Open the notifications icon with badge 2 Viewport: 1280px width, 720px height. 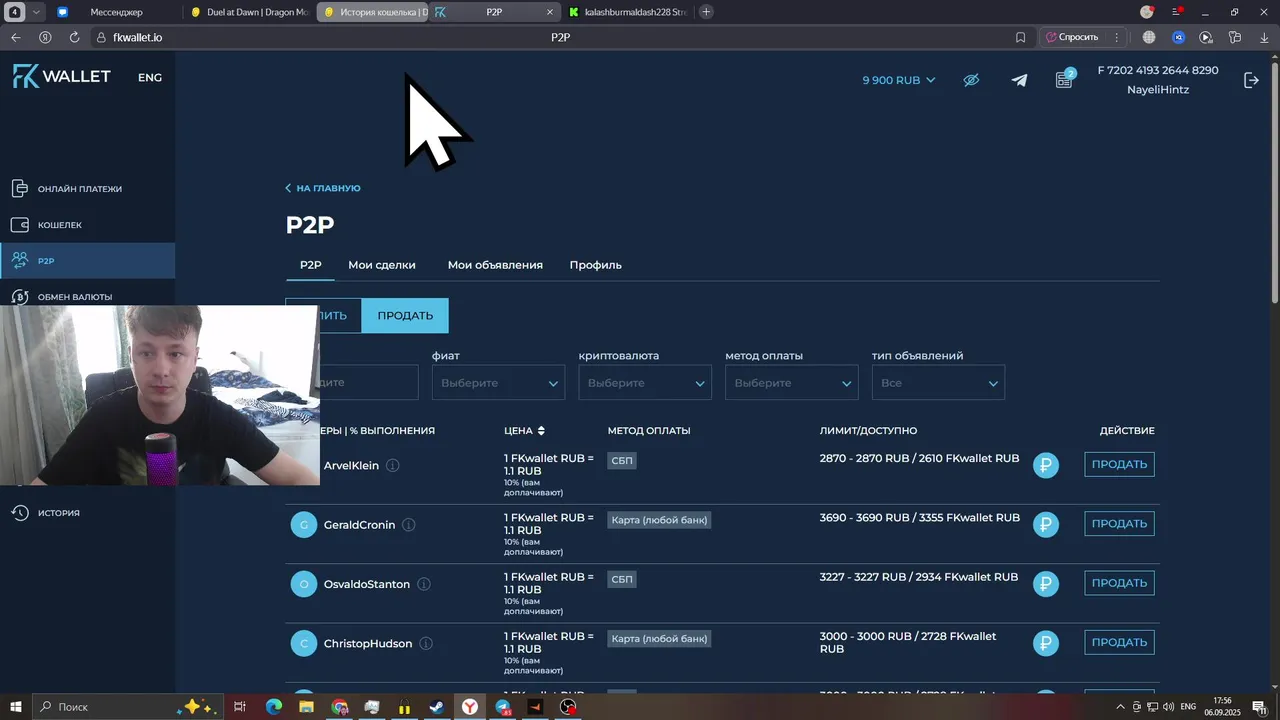tap(1065, 79)
